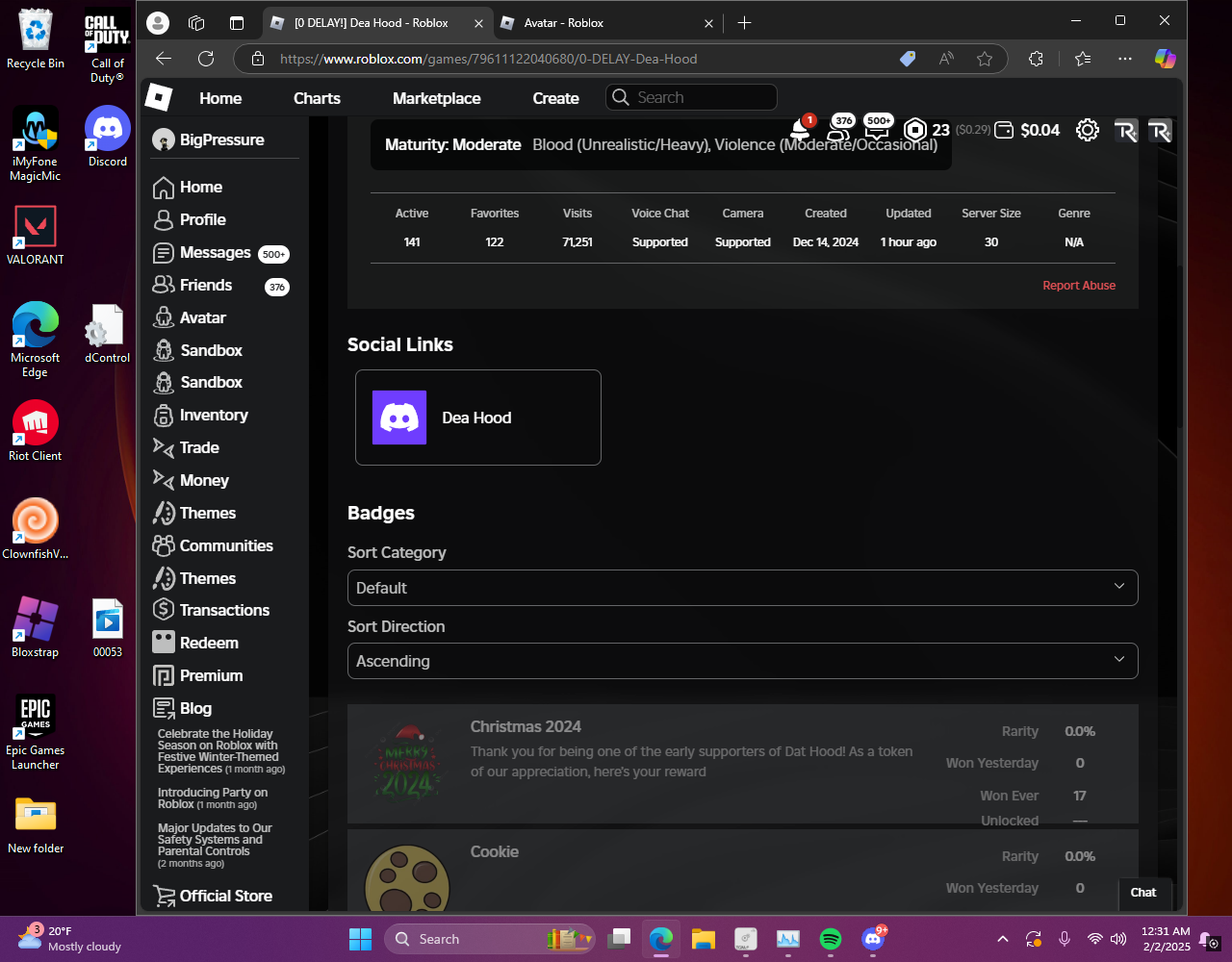This screenshot has width=1232, height=962.
Task: Click the Roblox logo icon
Action: [159, 97]
